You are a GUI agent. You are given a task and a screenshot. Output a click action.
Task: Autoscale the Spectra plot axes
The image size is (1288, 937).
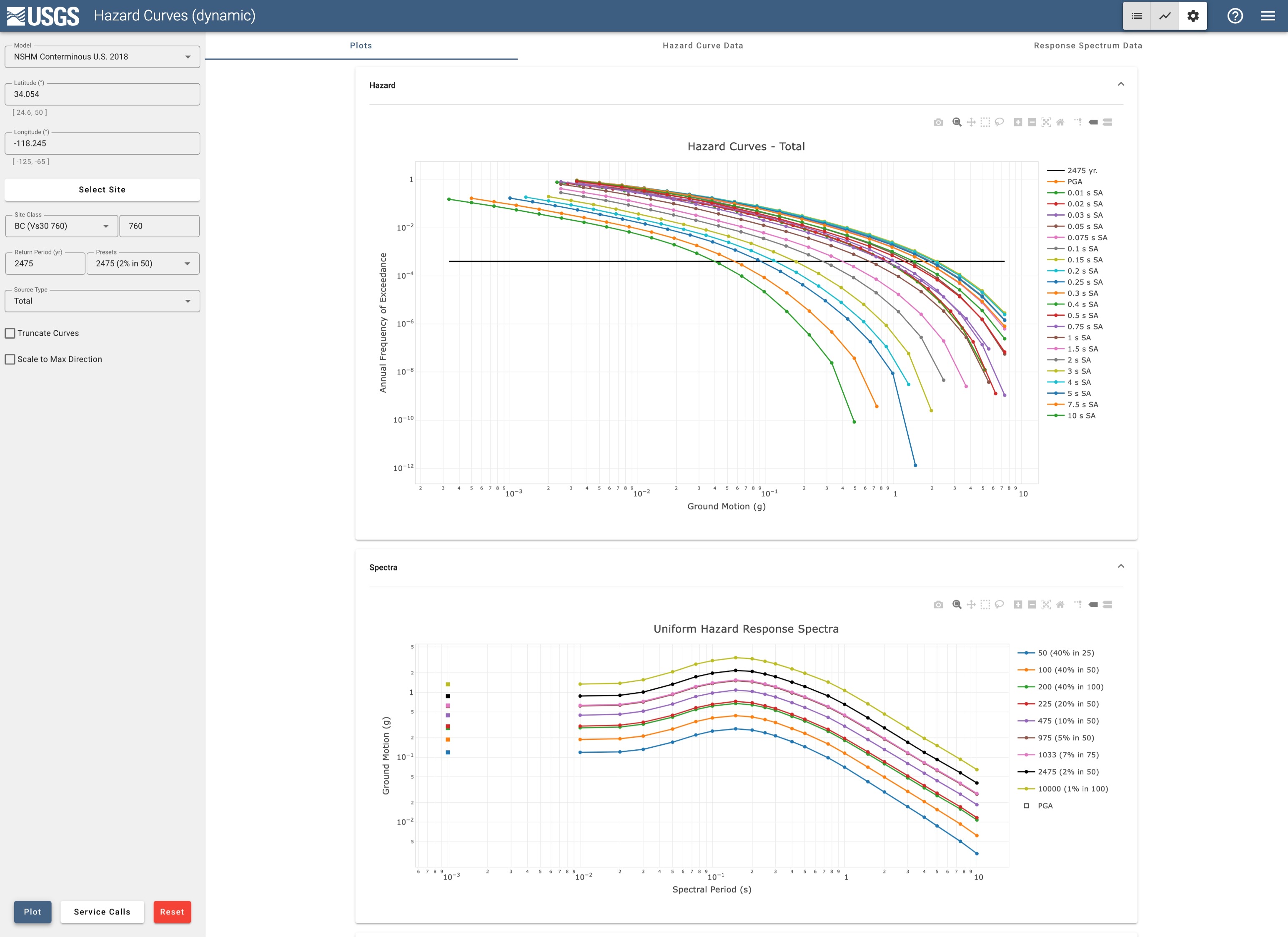1046,605
